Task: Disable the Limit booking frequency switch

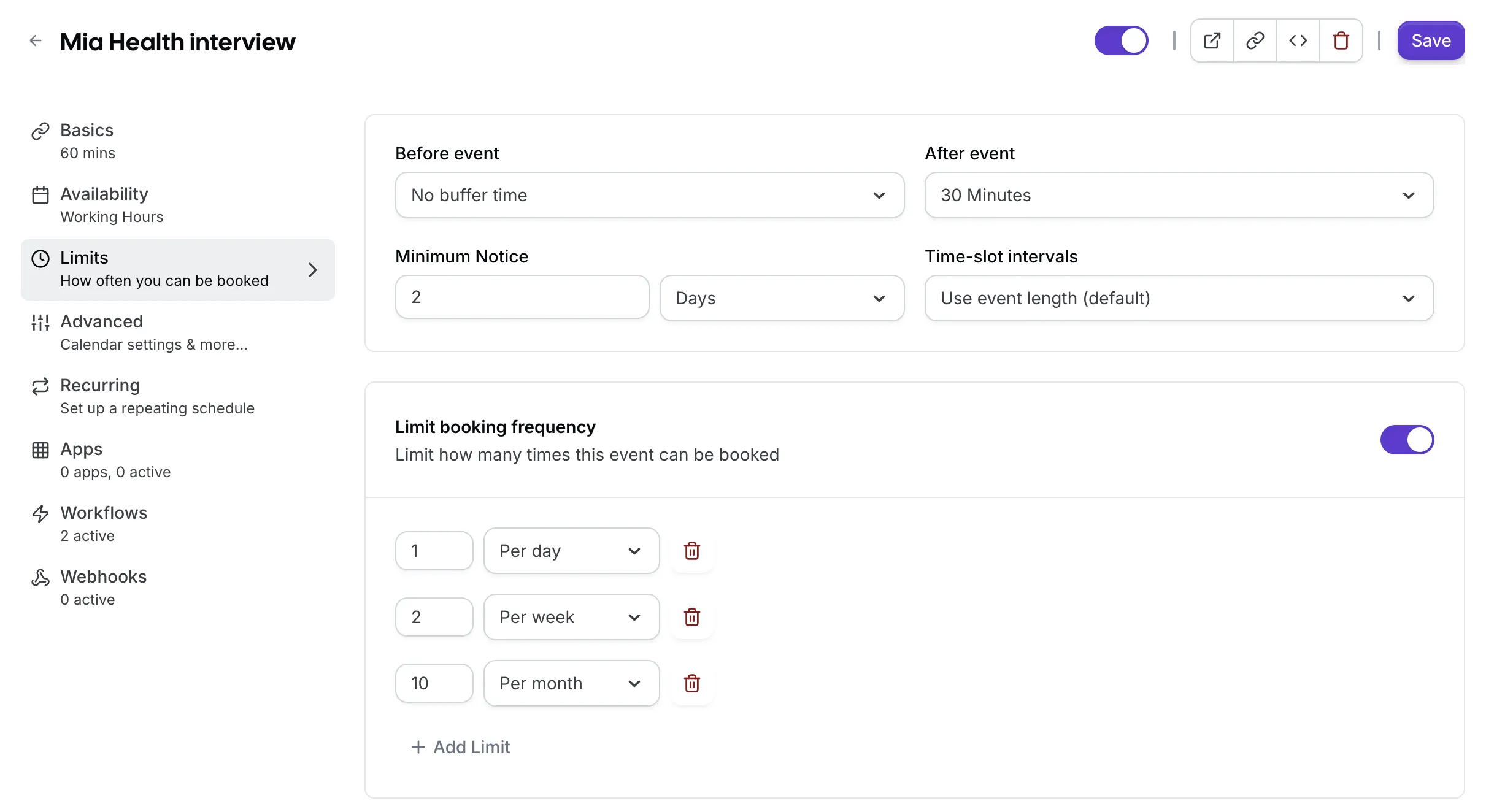Action: pyautogui.click(x=1406, y=440)
